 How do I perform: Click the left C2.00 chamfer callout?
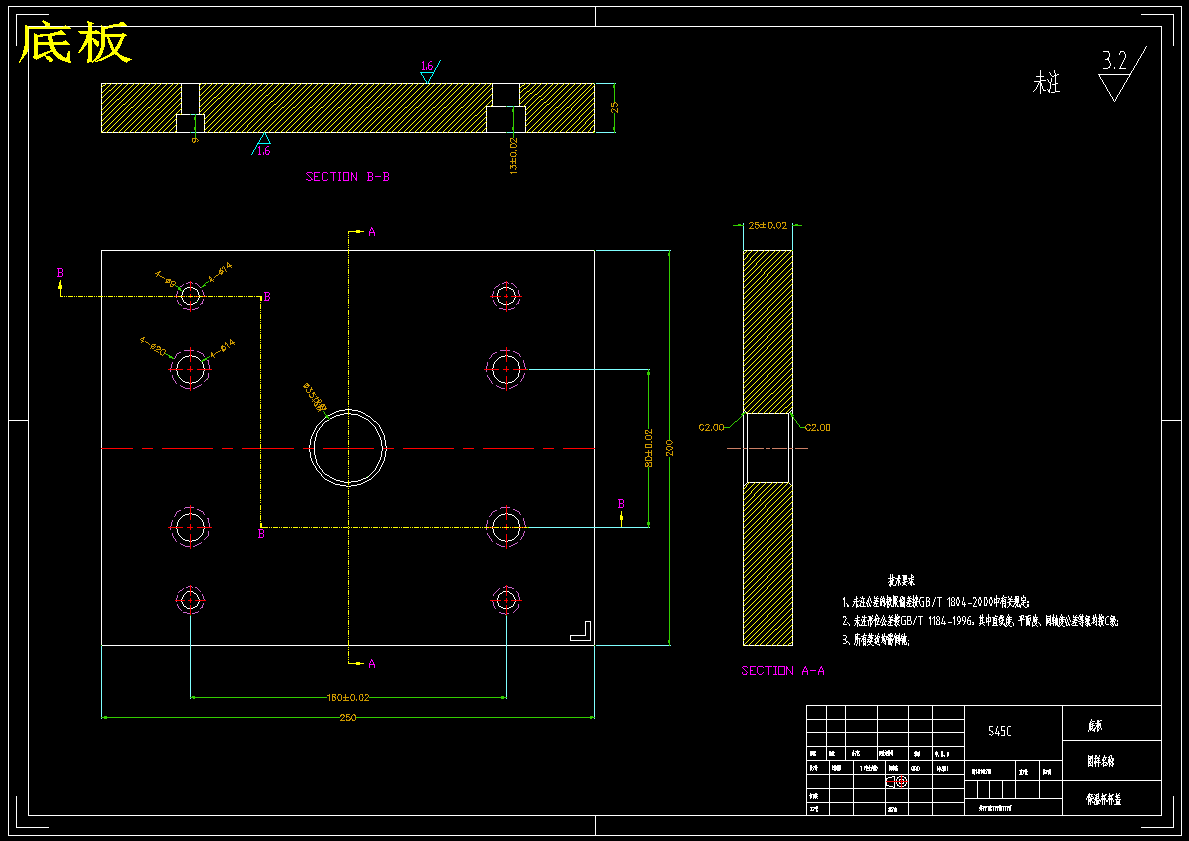point(711,428)
